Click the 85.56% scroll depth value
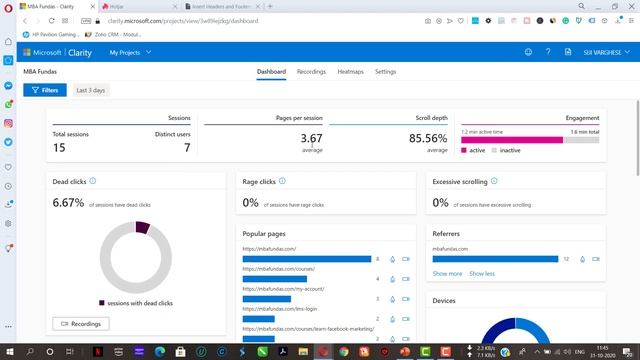640x360 pixels. pyautogui.click(x=428, y=138)
